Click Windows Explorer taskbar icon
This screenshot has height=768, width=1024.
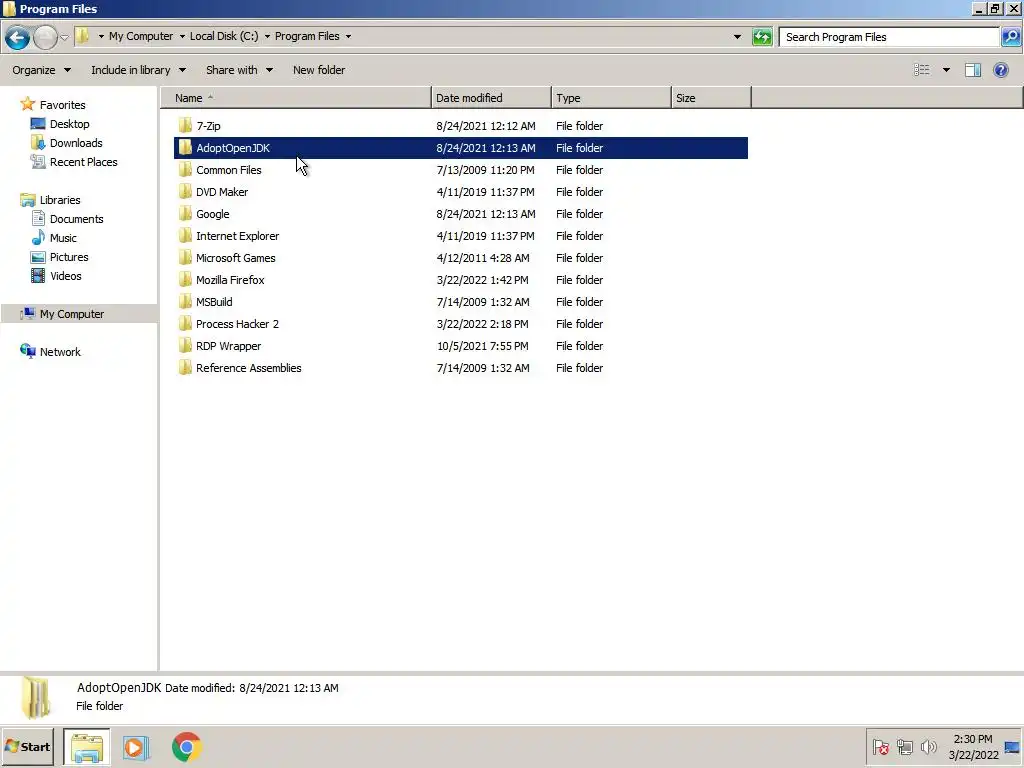[87, 747]
